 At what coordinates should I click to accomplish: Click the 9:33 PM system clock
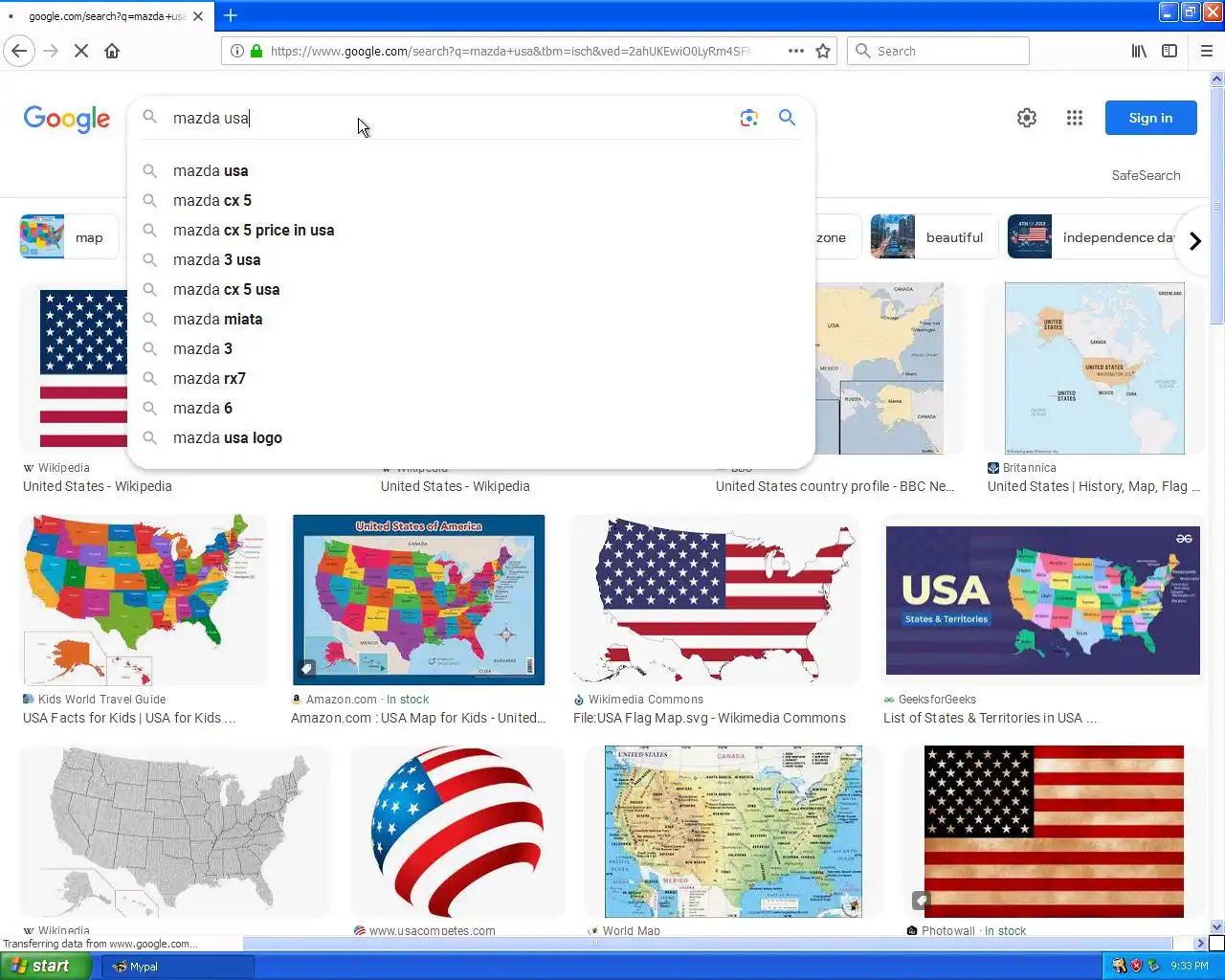pyautogui.click(x=1190, y=966)
